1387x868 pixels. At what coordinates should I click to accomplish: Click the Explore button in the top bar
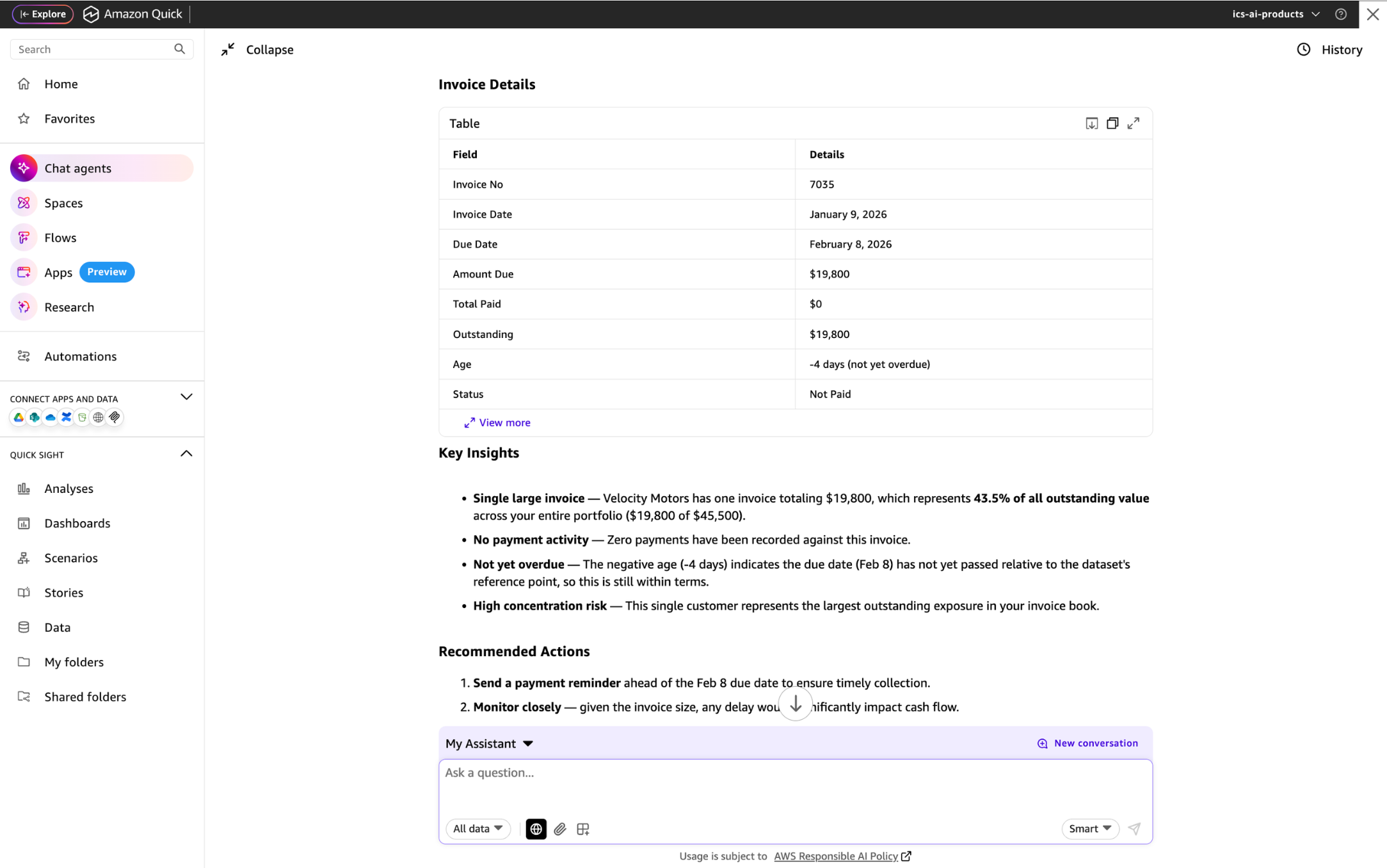pos(42,14)
